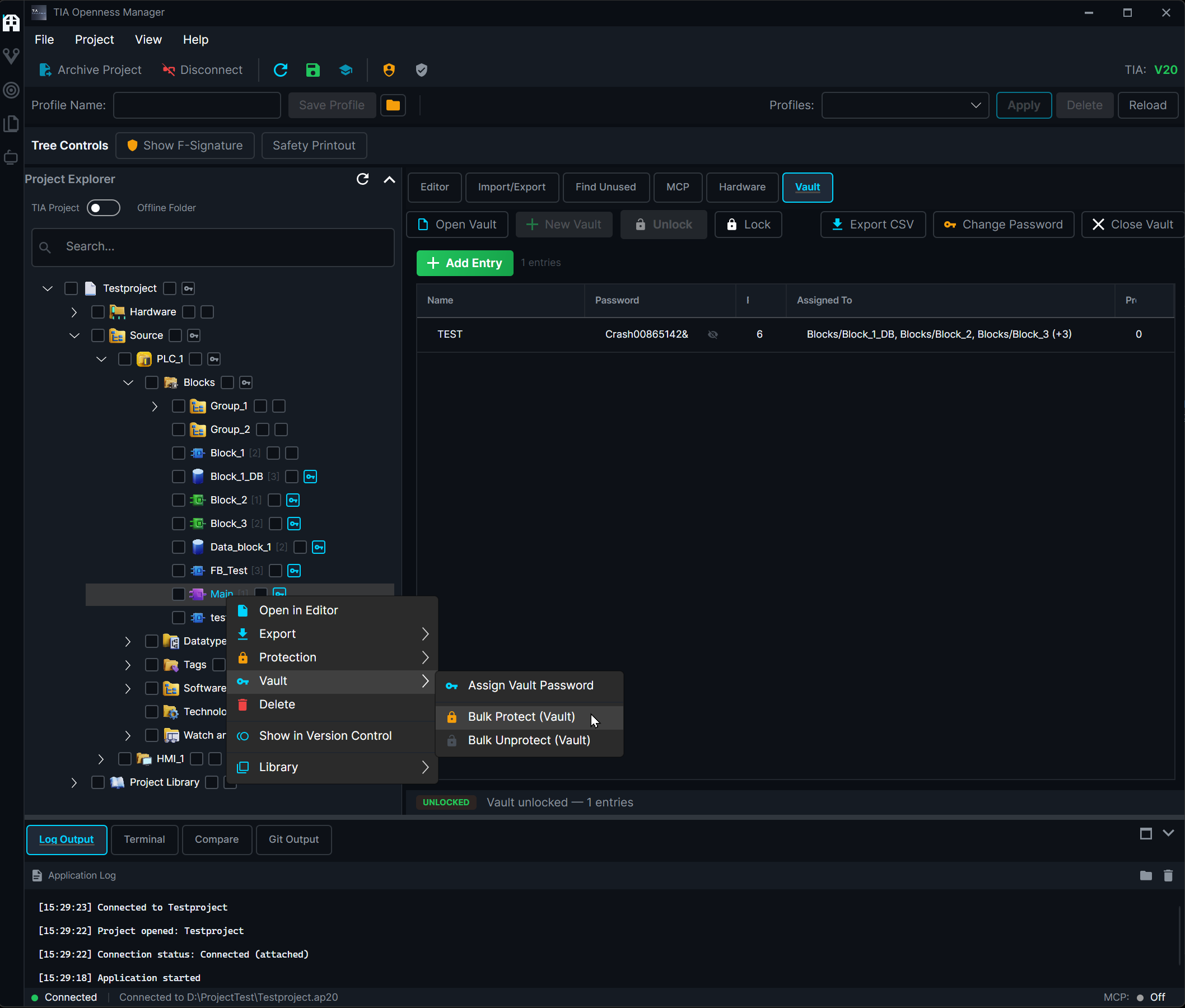
Task: Select Bulk Unprotect (Vault) menu entry
Action: (529, 740)
